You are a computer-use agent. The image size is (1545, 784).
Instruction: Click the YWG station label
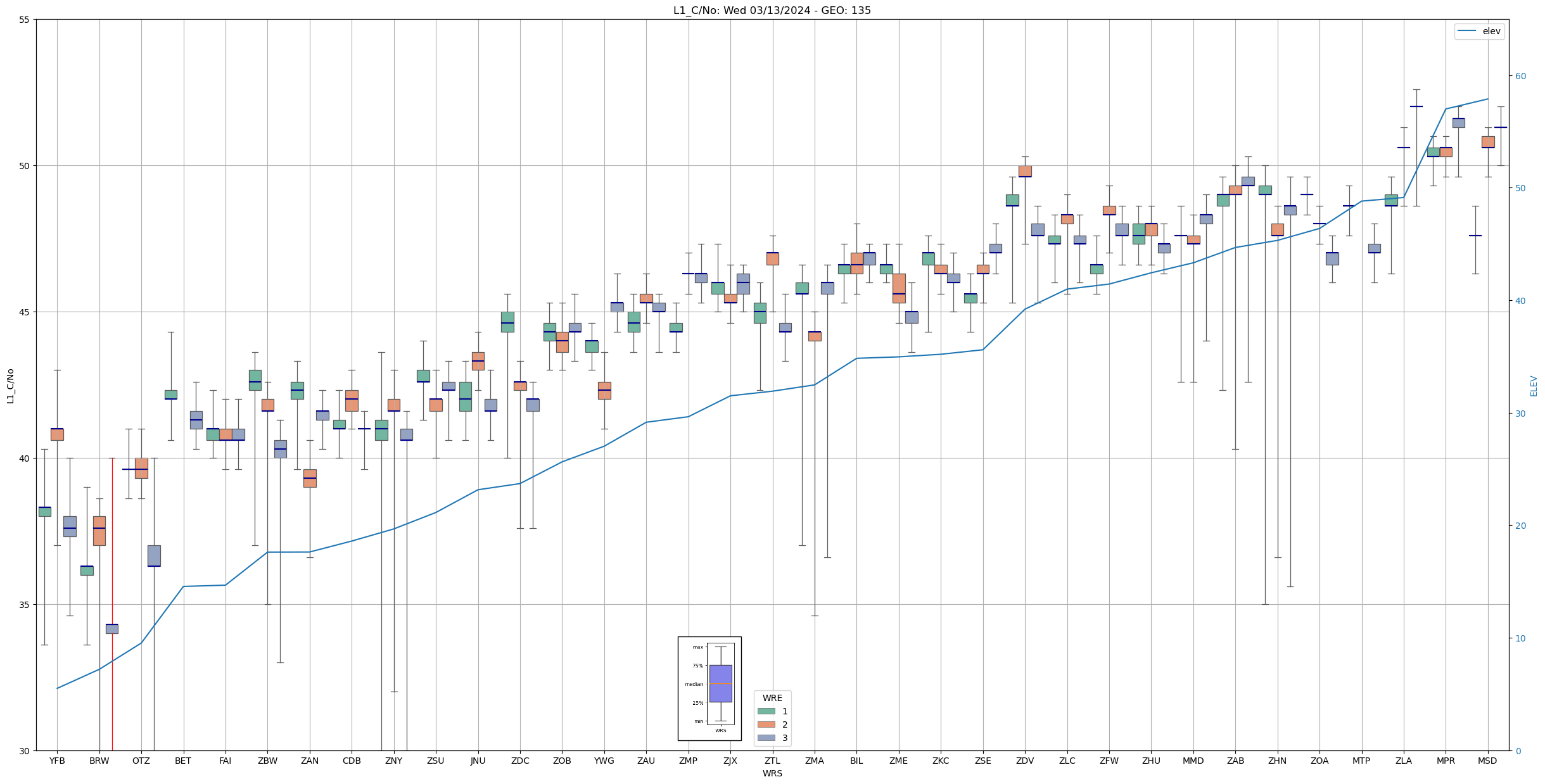click(604, 761)
